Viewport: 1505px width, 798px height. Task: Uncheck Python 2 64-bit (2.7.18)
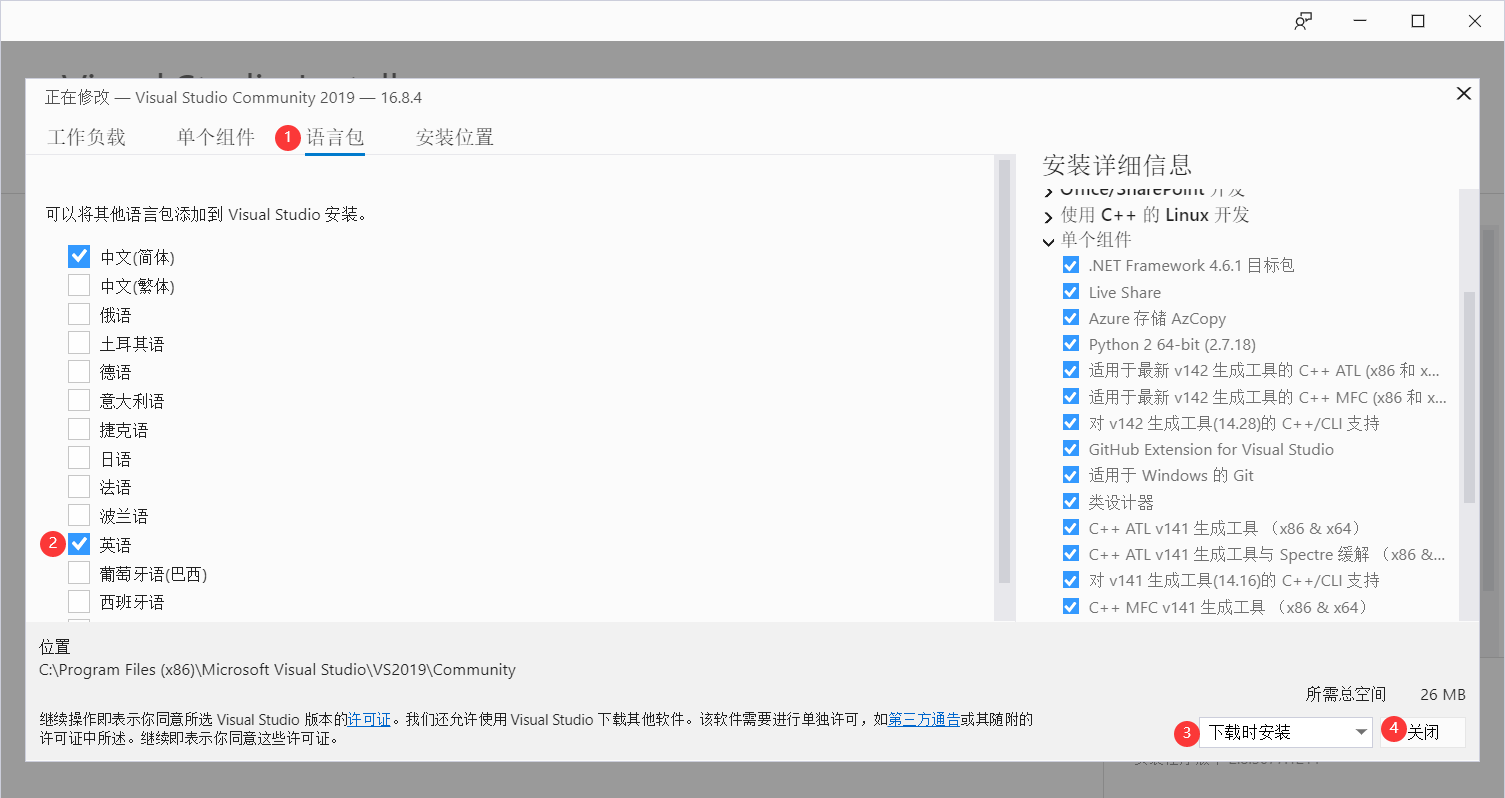click(x=1071, y=344)
